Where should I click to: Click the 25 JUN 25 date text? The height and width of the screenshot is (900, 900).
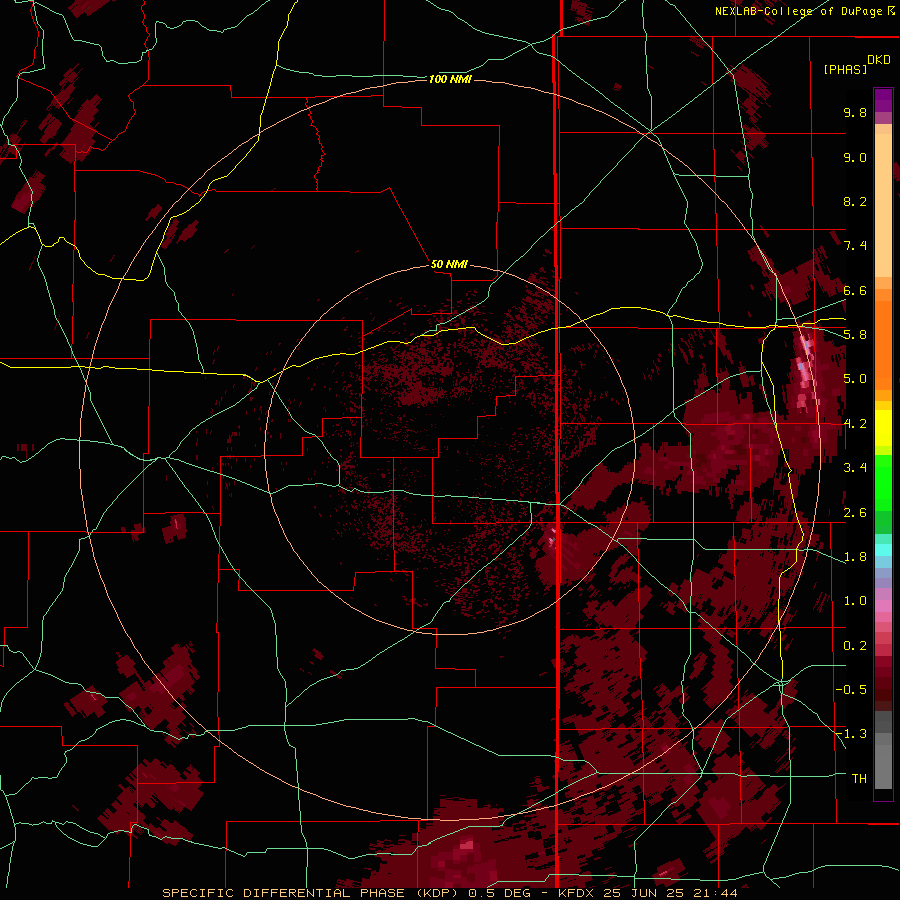642,893
